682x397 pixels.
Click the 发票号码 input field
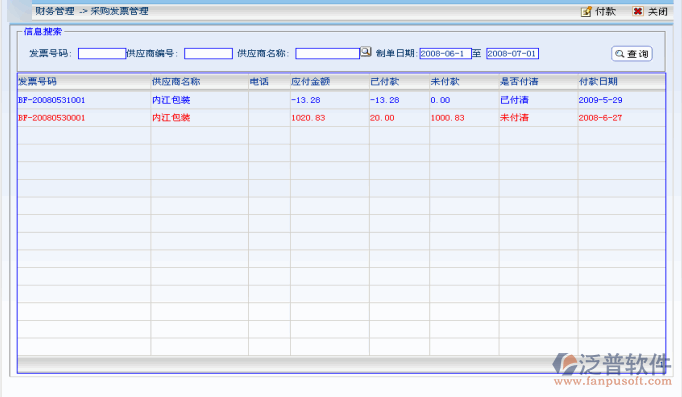(102, 53)
